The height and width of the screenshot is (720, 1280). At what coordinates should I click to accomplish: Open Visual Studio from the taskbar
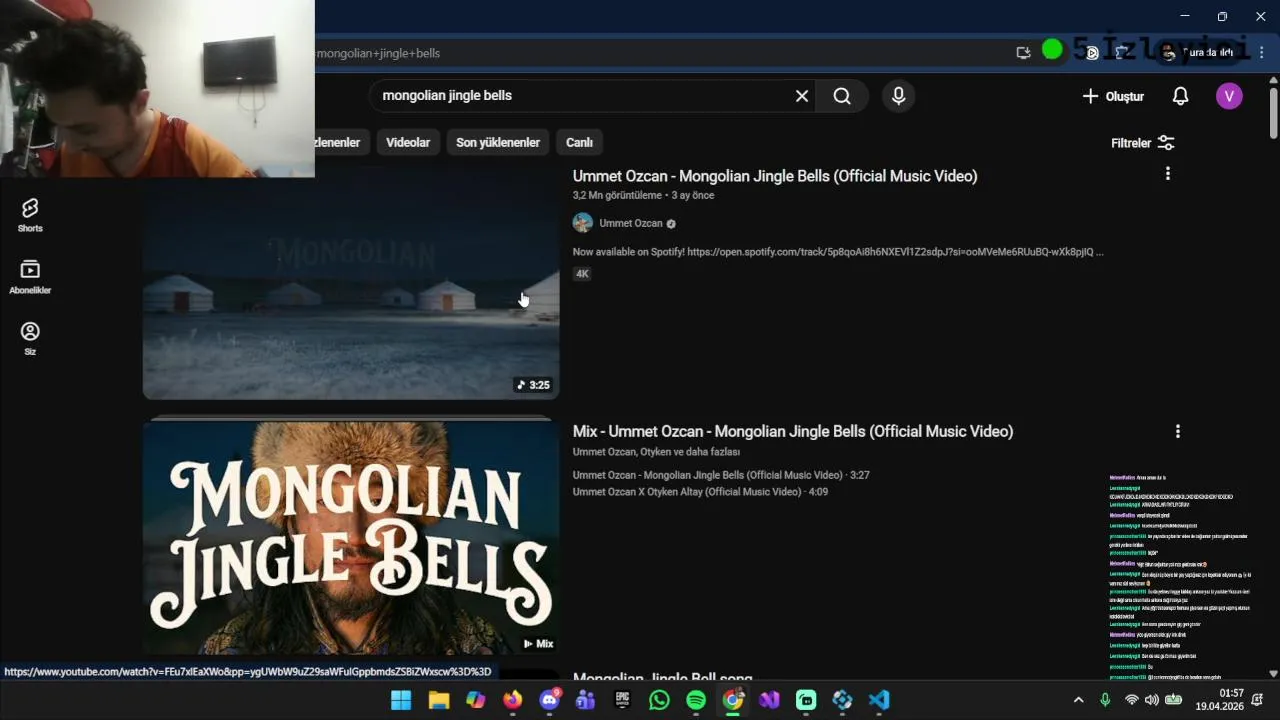769,700
